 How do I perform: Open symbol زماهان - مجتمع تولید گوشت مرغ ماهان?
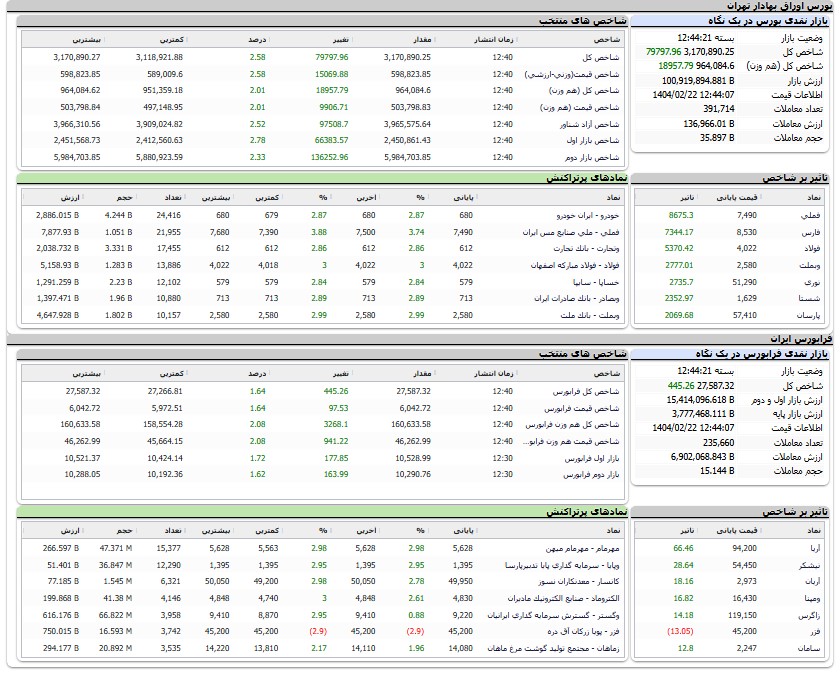pos(553,649)
